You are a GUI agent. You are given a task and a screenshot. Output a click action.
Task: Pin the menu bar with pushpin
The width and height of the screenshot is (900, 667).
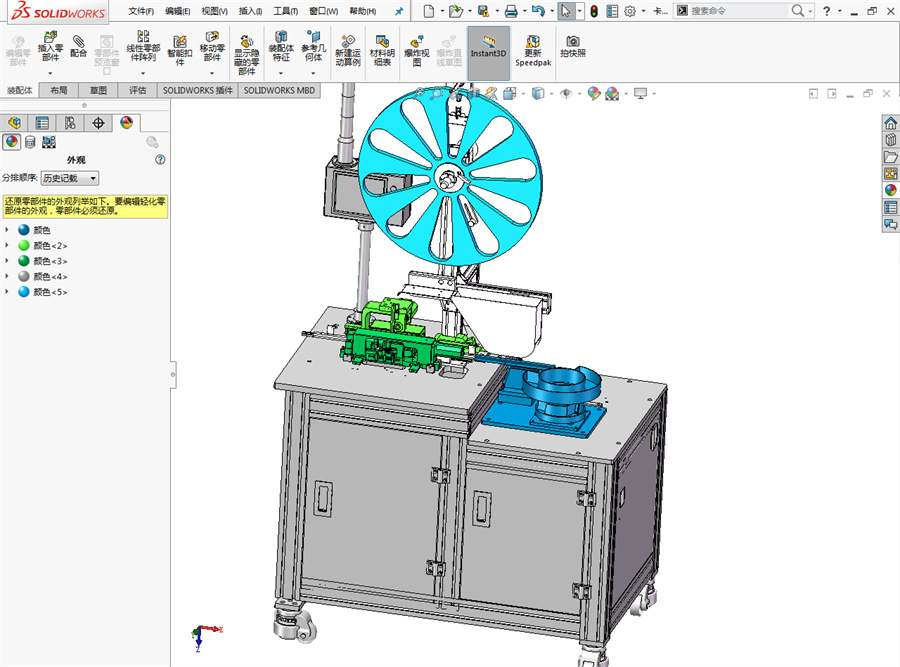click(399, 11)
